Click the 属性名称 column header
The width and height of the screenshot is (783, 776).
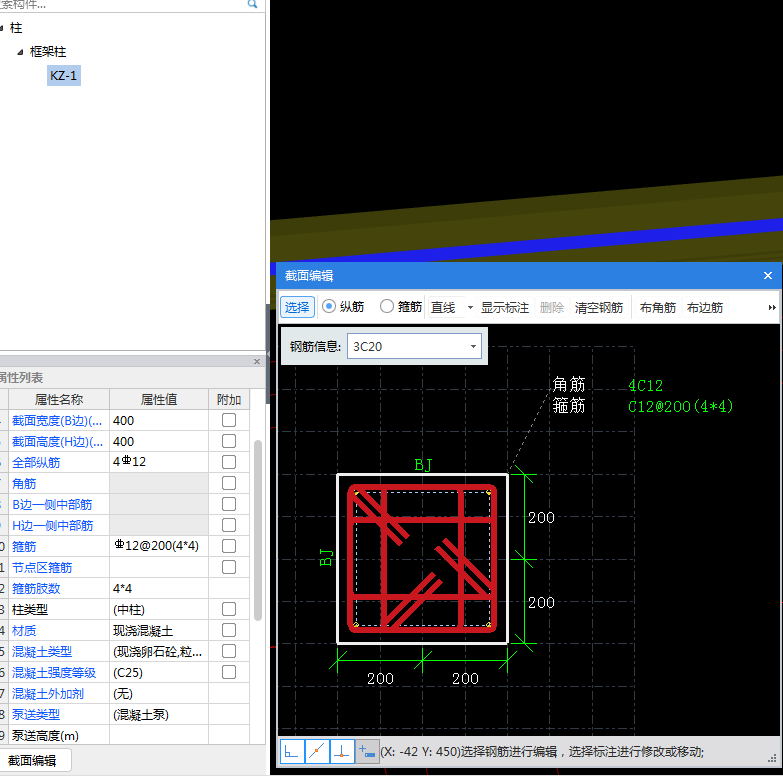pos(59,399)
